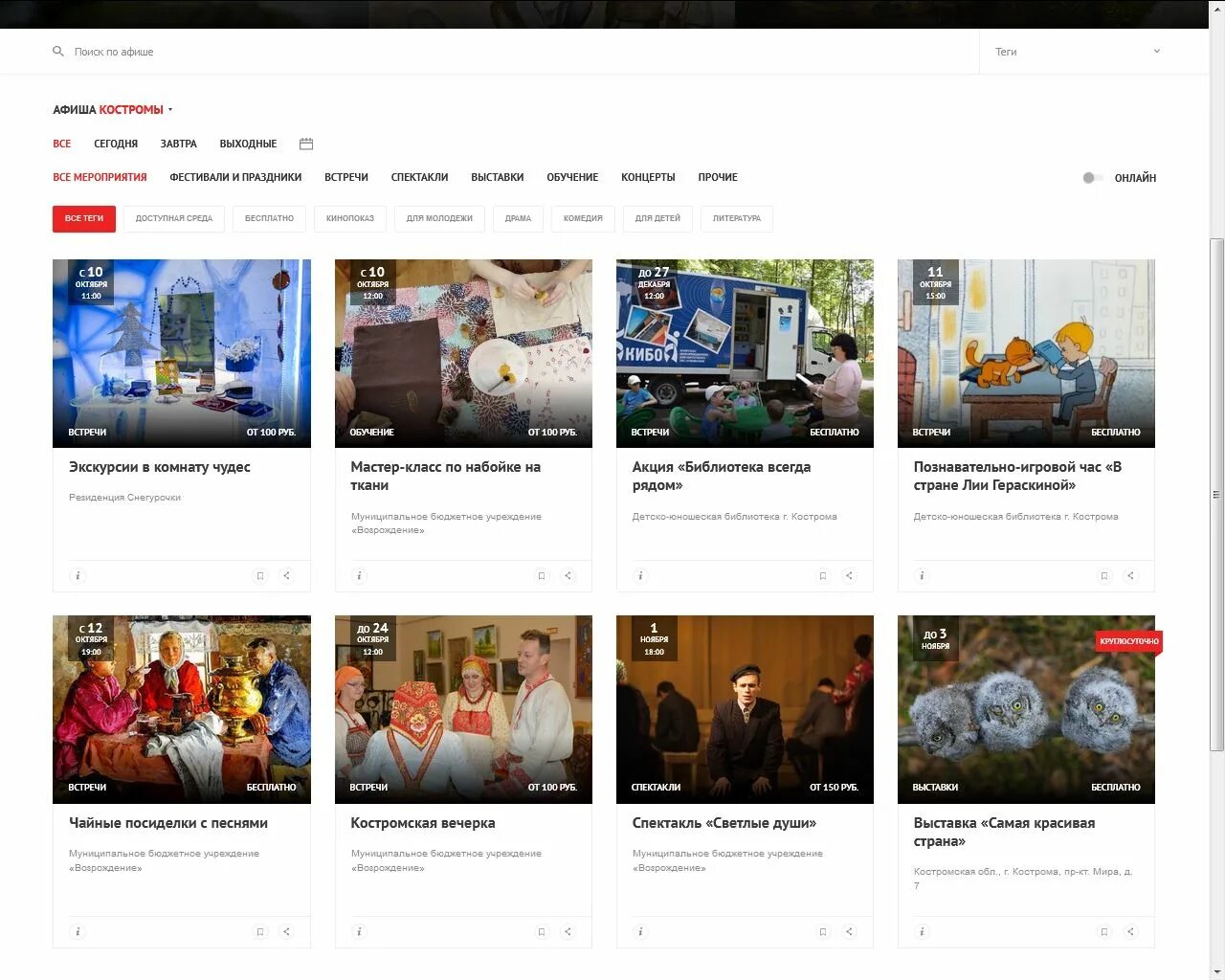The width and height of the screenshot is (1225, 980).
Task: Open info for Чайные посиделки с песнями
Action: click(78, 932)
